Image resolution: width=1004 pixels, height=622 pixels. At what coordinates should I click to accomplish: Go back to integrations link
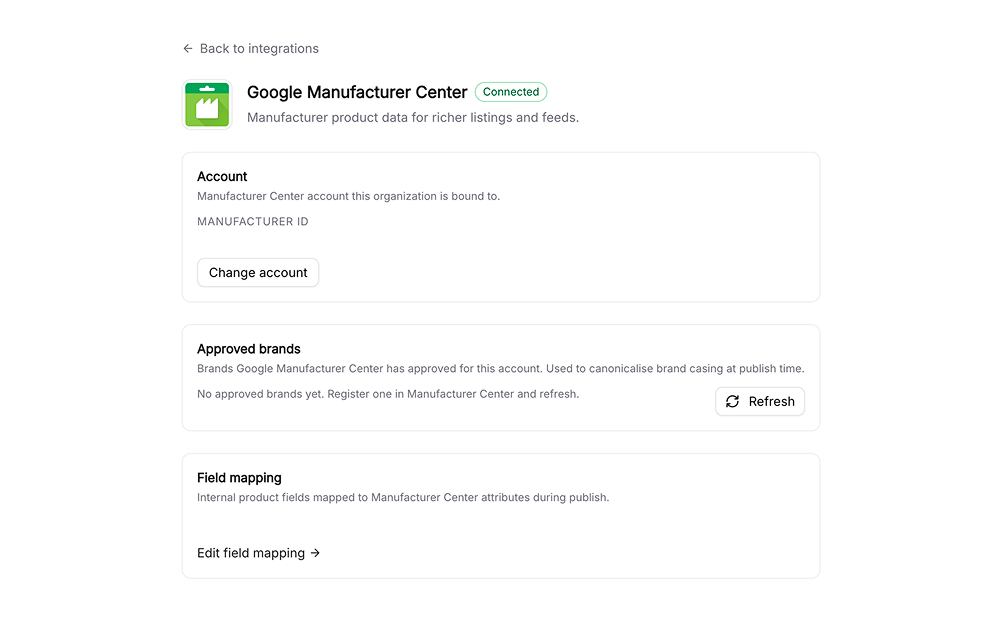coord(250,49)
